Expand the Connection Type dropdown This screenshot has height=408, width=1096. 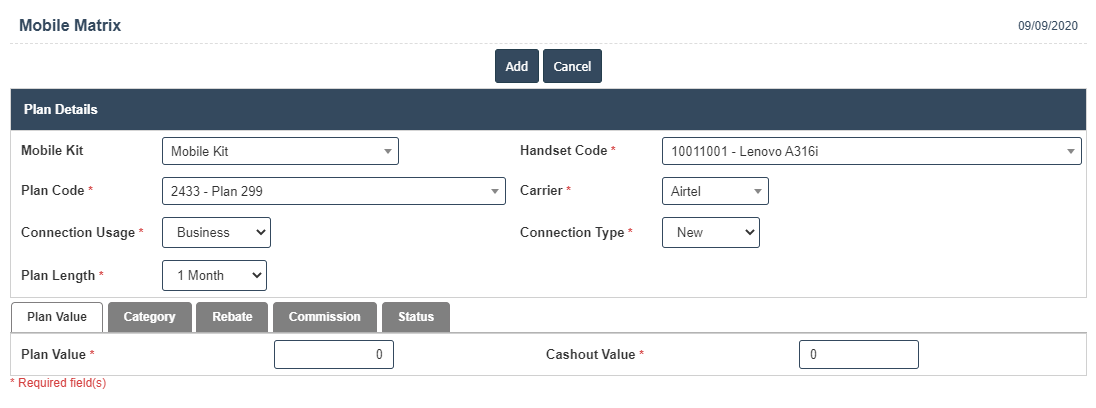click(710, 232)
